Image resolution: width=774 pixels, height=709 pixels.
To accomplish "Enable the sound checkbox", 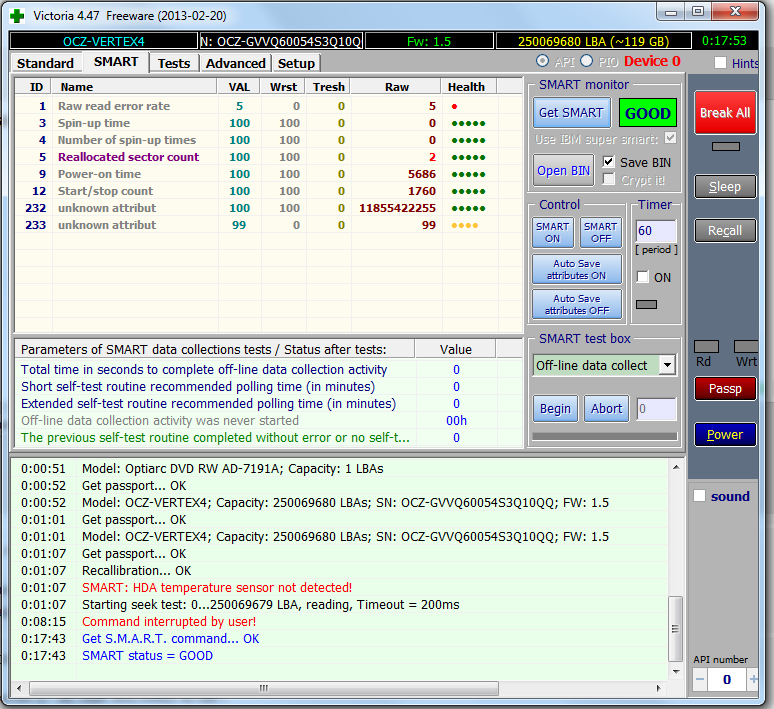I will click(x=699, y=496).
